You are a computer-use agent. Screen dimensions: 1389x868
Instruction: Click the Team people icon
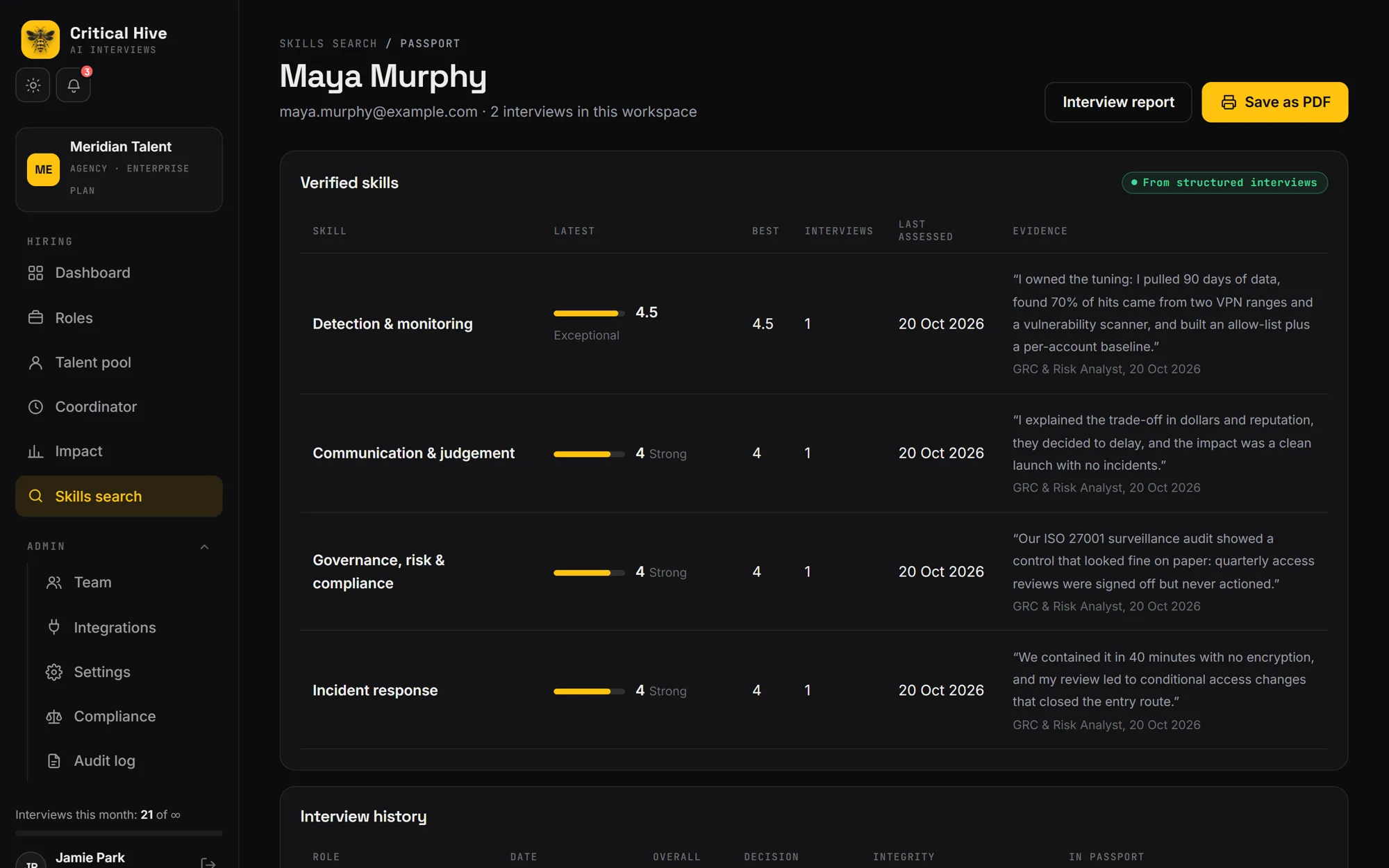[54, 583]
